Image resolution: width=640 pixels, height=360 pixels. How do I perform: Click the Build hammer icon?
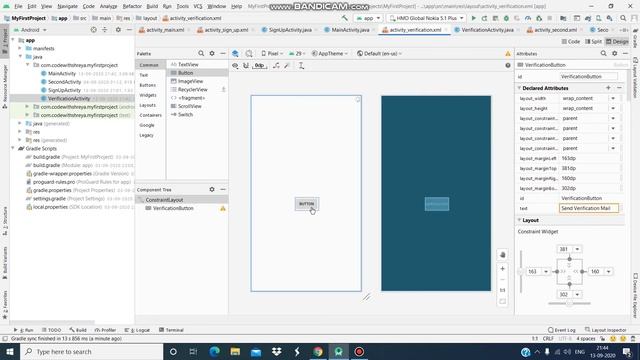pos(344,18)
